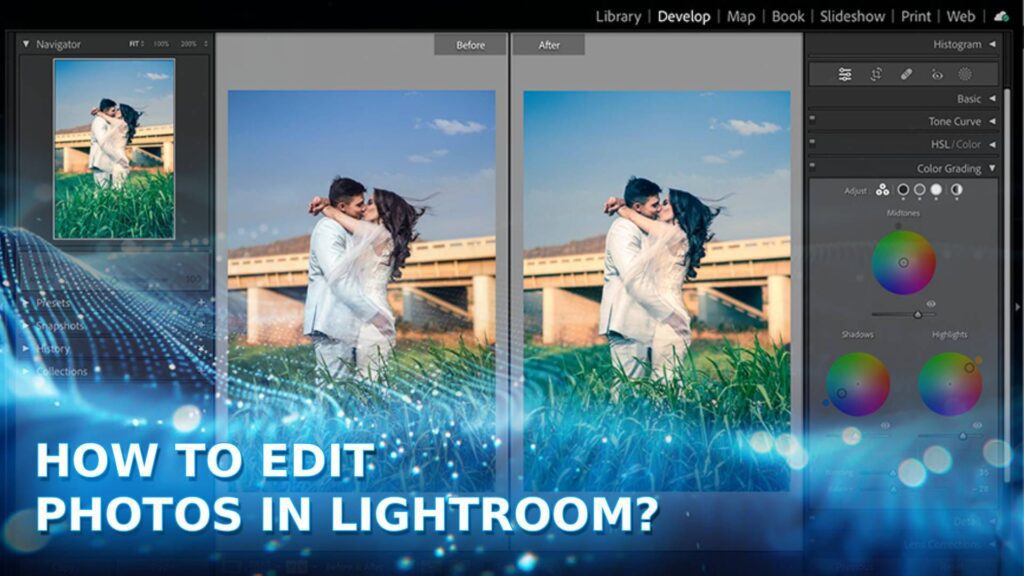Viewport: 1024px width, 576px height.
Task: Switch to the Library module
Action: [x=618, y=16]
